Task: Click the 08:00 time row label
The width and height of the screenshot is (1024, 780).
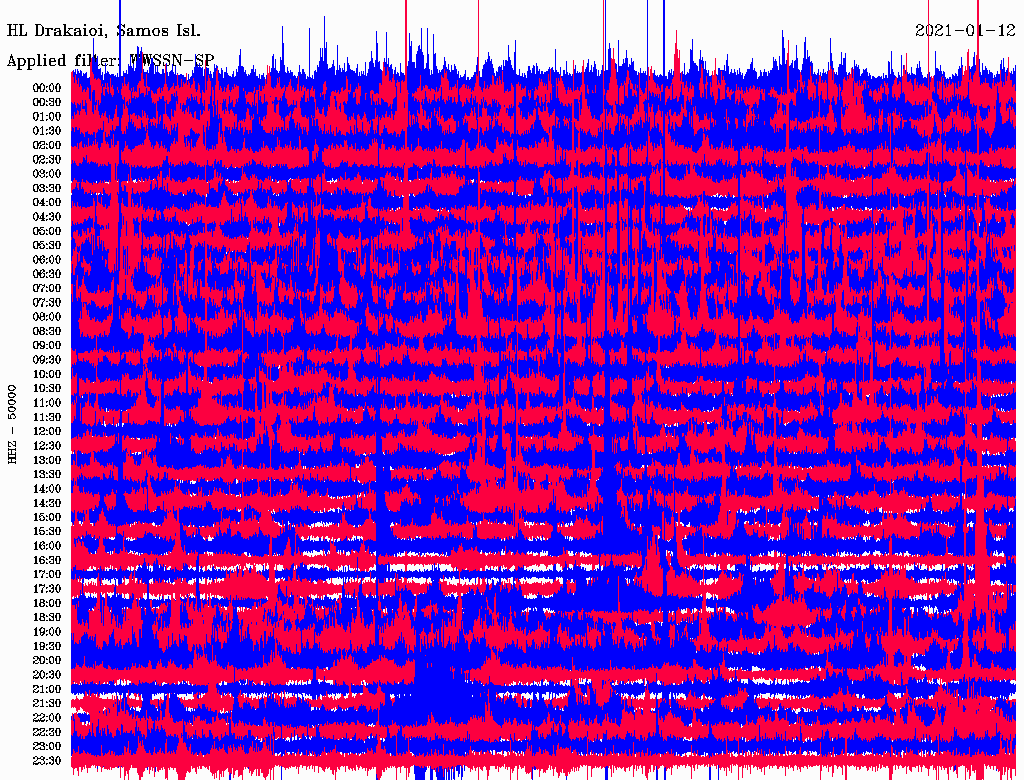Action: coord(47,317)
